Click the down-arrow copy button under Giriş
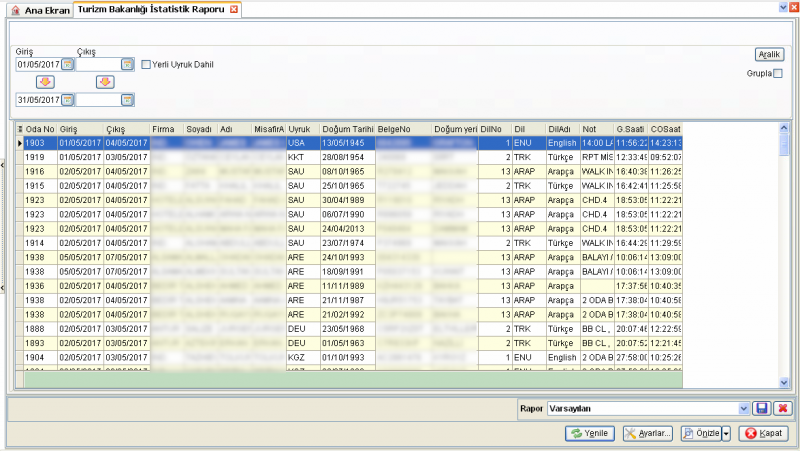This screenshot has width=800, height=451. [45, 82]
